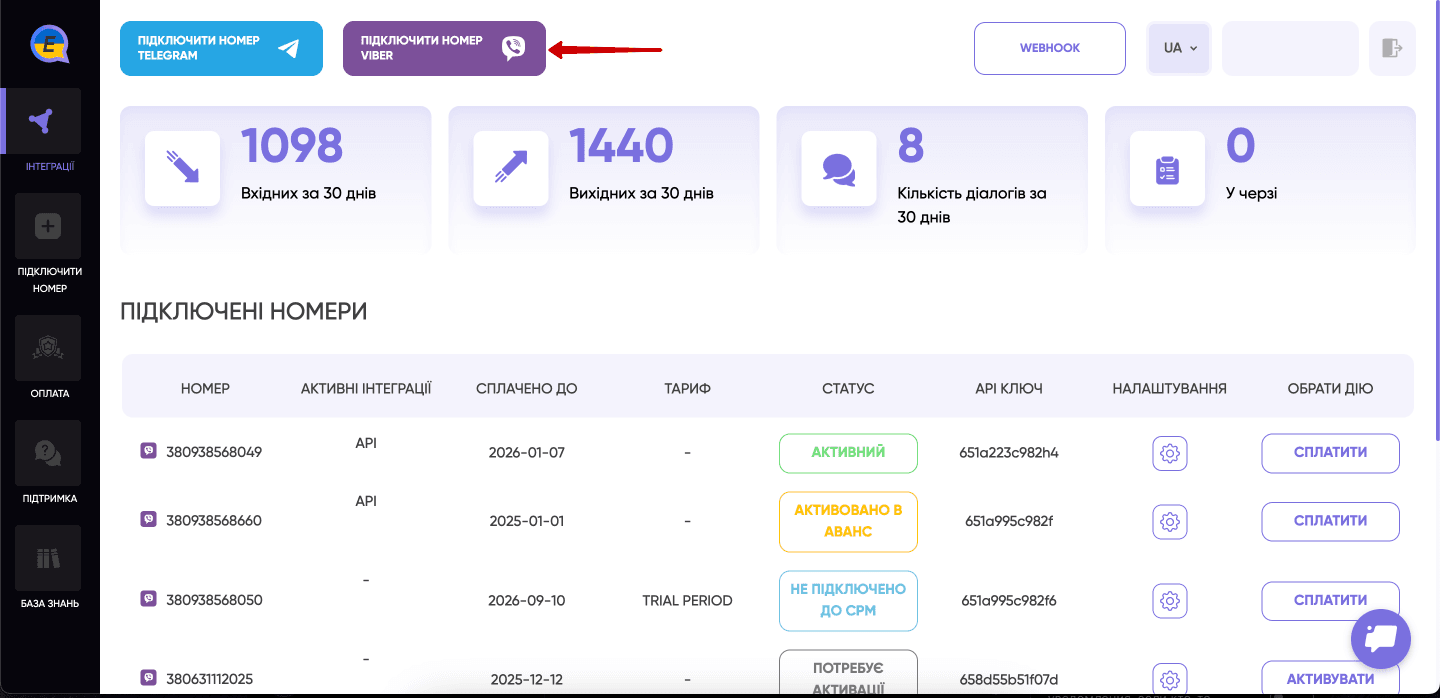Click Підключити номер Telegram button
1440x698 pixels.
(221, 48)
